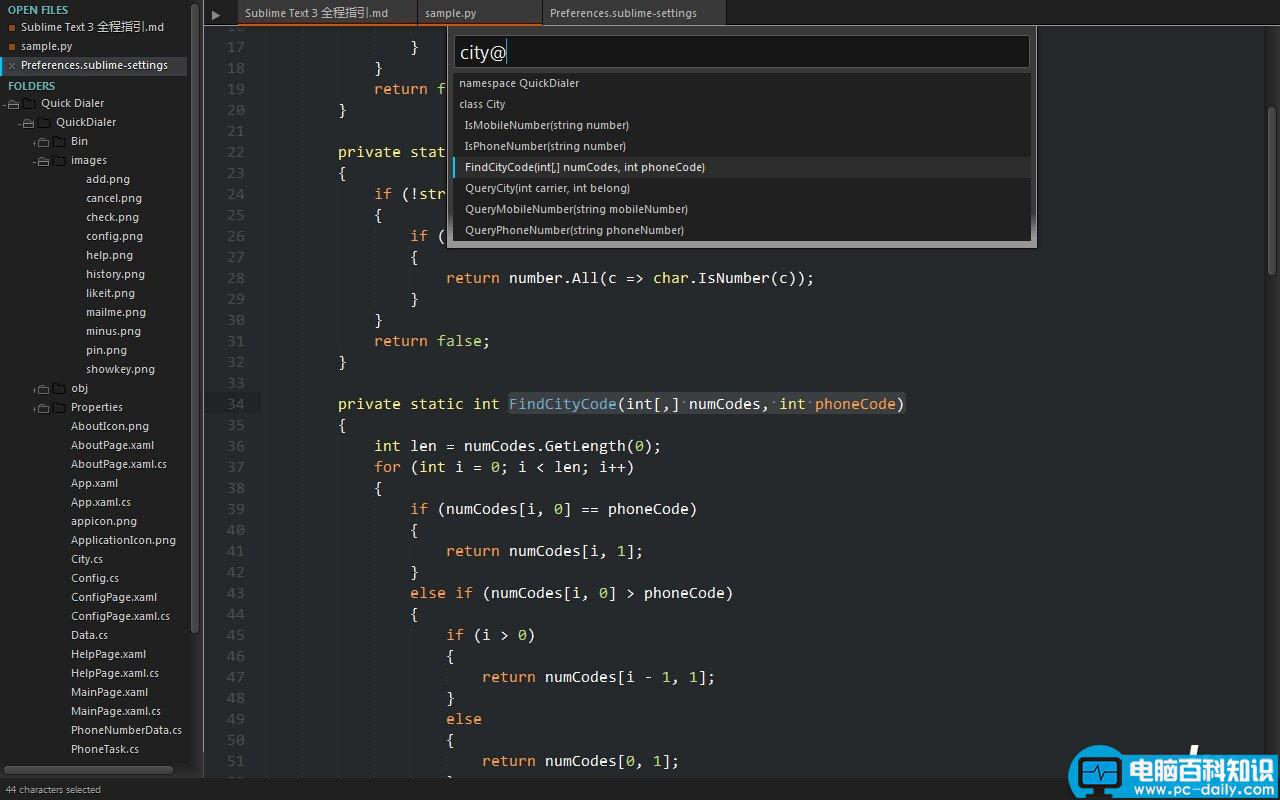Open minus.png in the sidebar
Screen dimensions: 1280x800
113,332
